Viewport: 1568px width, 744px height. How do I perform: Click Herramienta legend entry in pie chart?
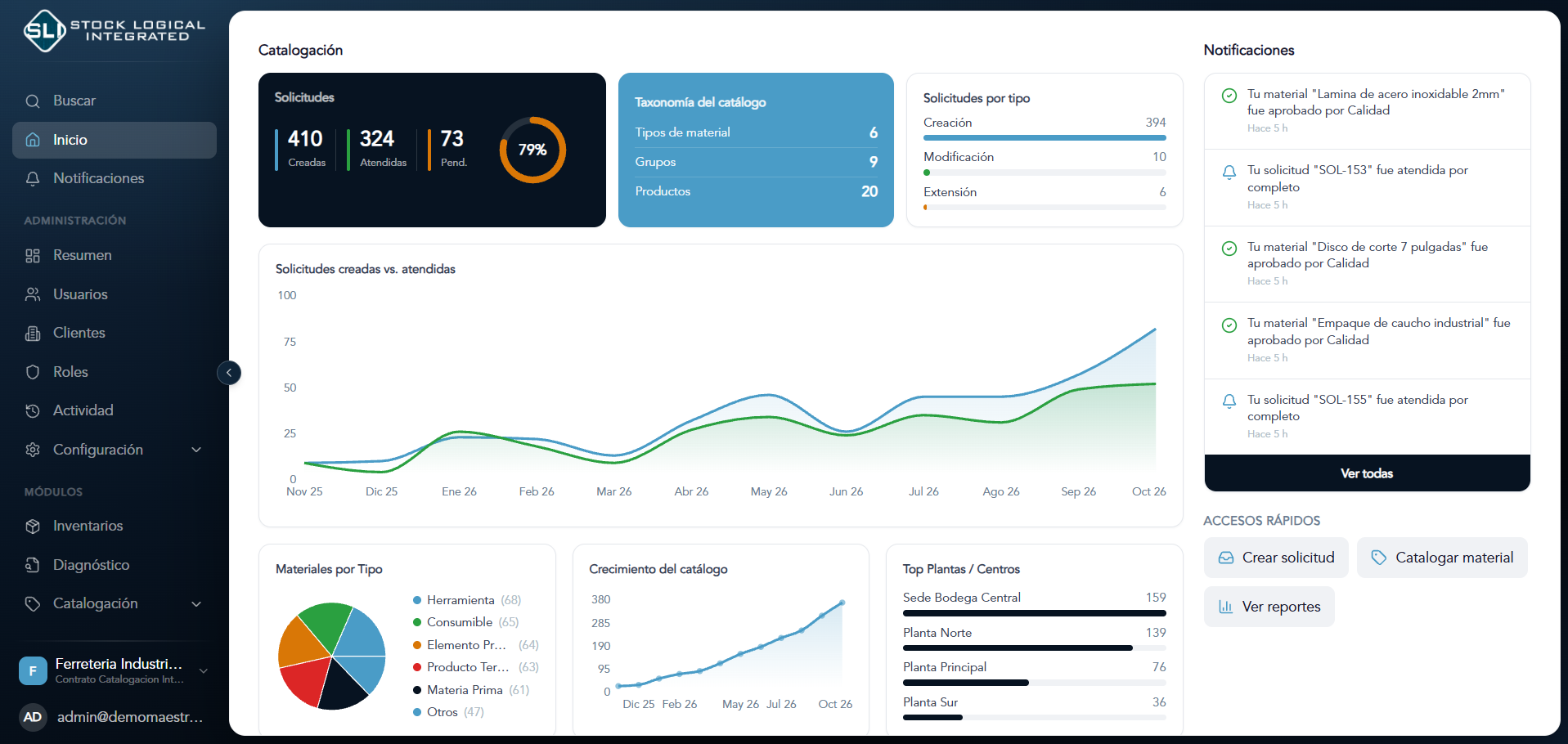pyautogui.click(x=467, y=600)
